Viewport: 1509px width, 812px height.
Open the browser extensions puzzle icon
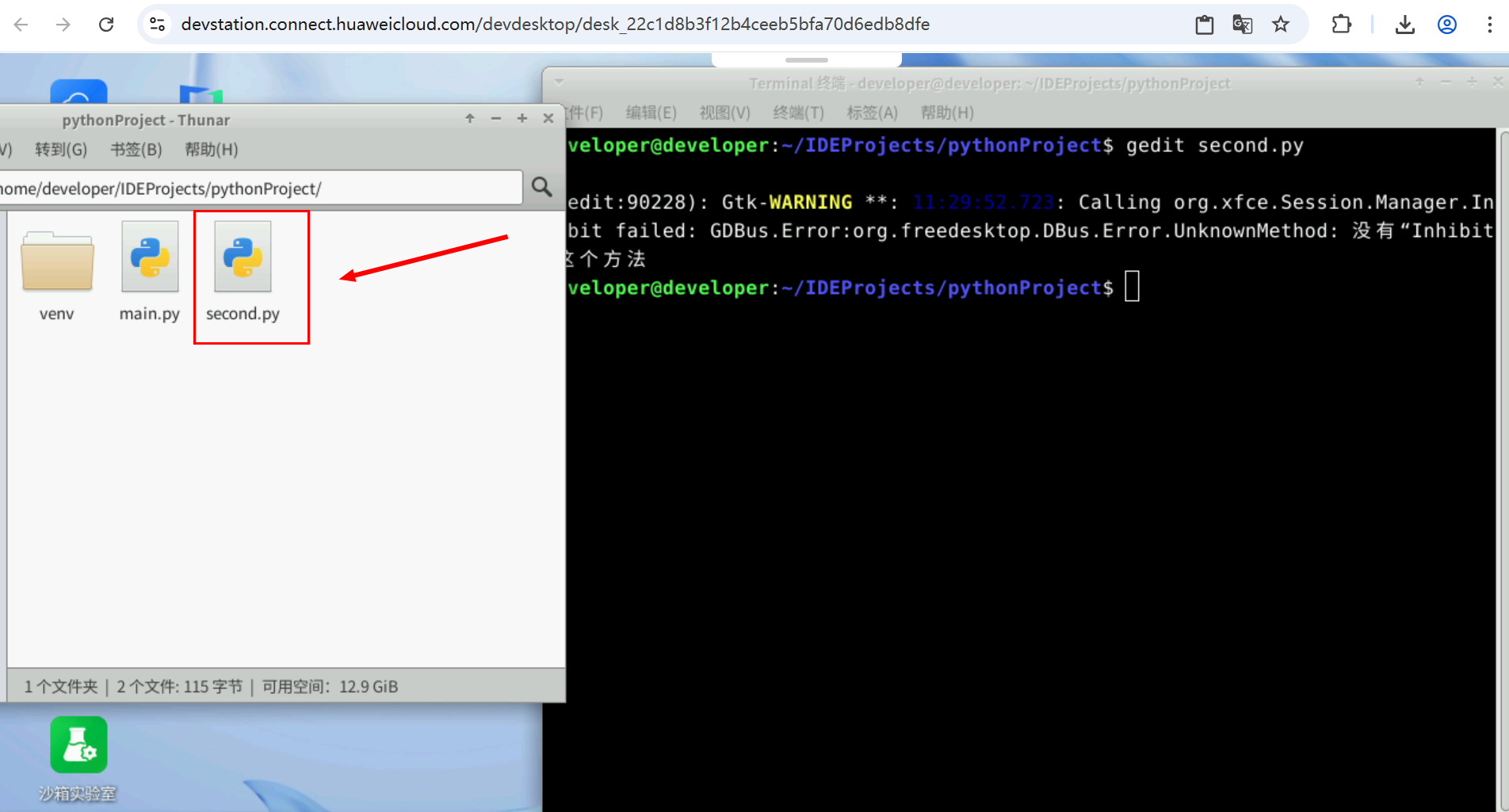click(x=1341, y=25)
